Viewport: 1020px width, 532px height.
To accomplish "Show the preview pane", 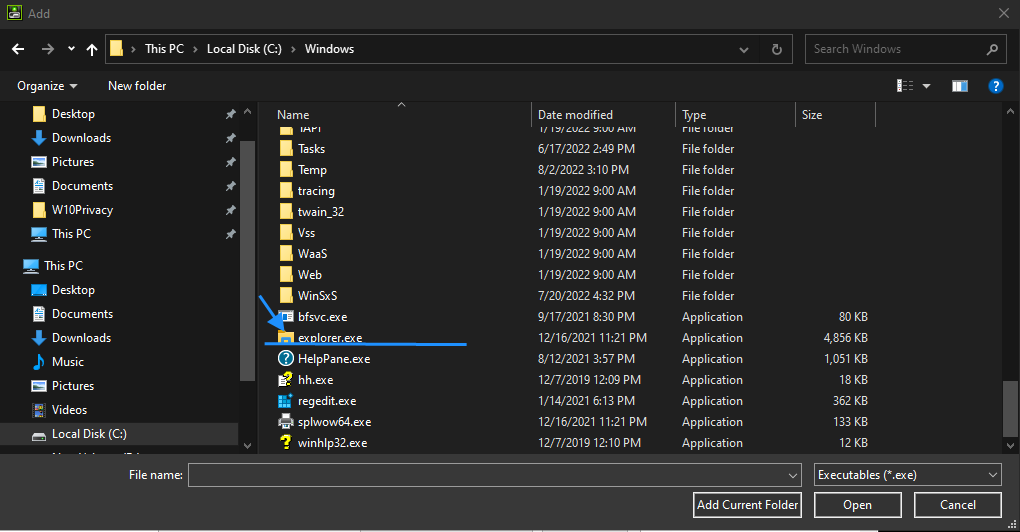I will click(x=960, y=86).
